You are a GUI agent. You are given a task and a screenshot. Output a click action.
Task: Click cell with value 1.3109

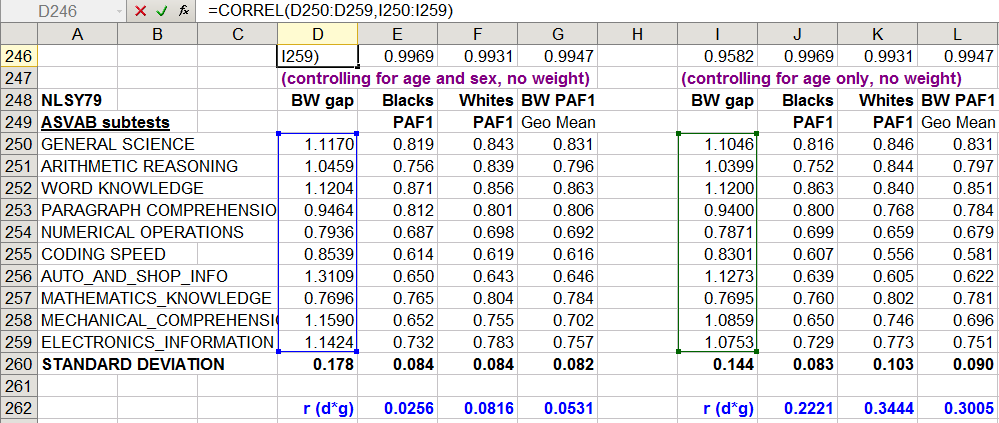click(318, 276)
